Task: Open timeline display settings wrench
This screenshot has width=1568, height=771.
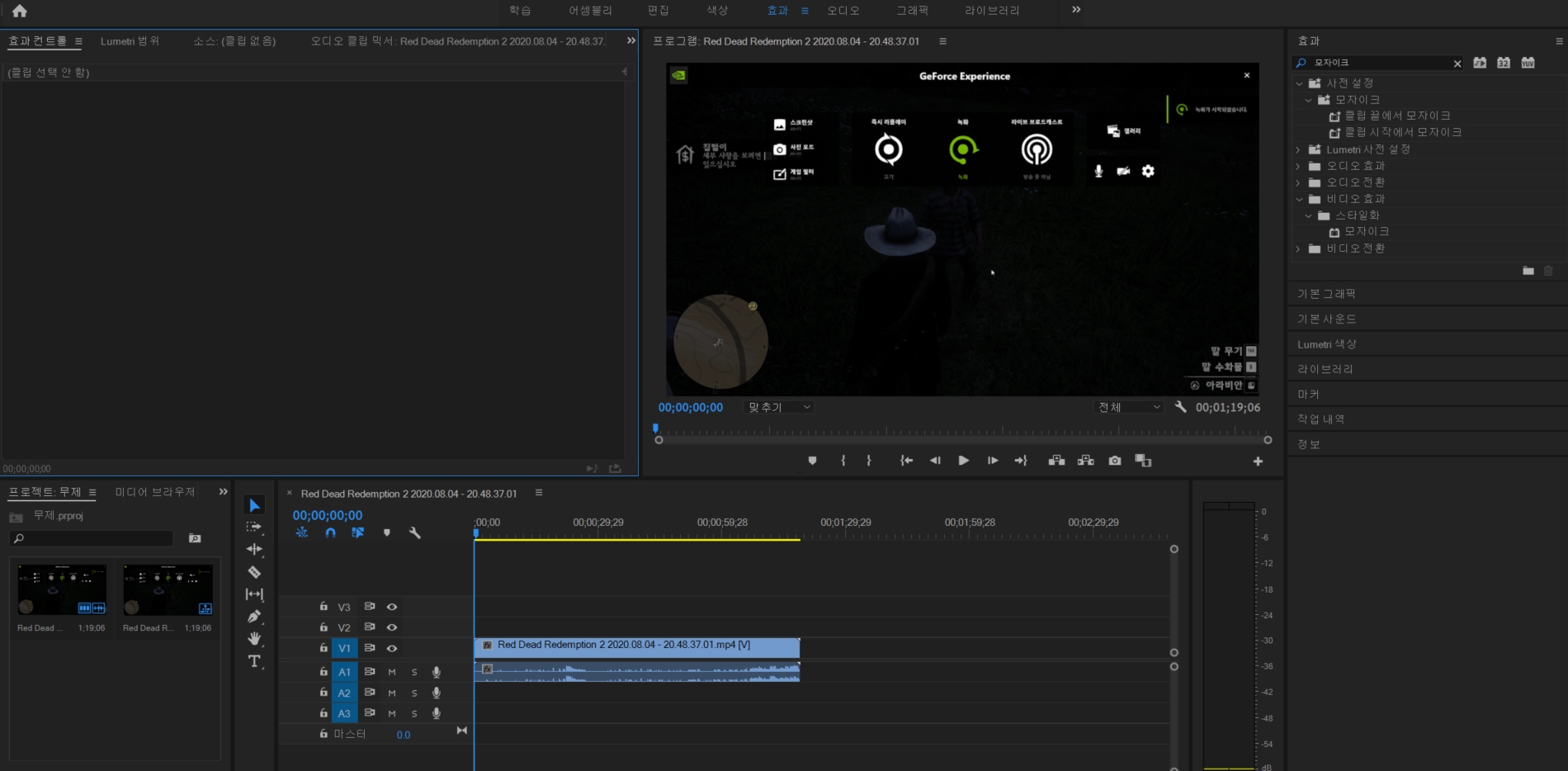Action: point(415,533)
